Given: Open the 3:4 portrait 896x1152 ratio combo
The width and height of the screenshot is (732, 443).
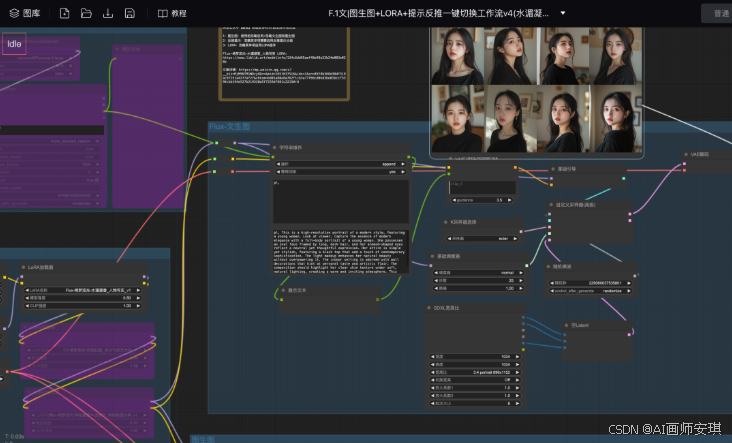Looking at the screenshot, I should click(475, 373).
